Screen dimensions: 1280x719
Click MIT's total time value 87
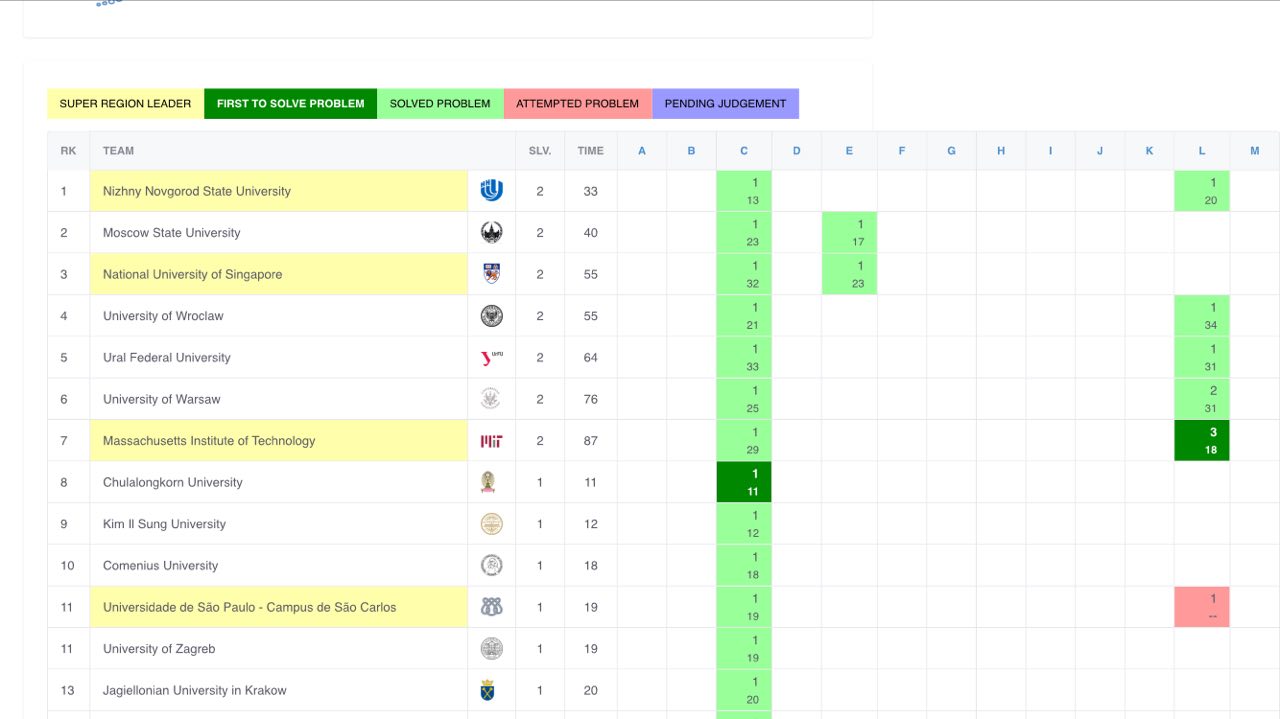(591, 441)
